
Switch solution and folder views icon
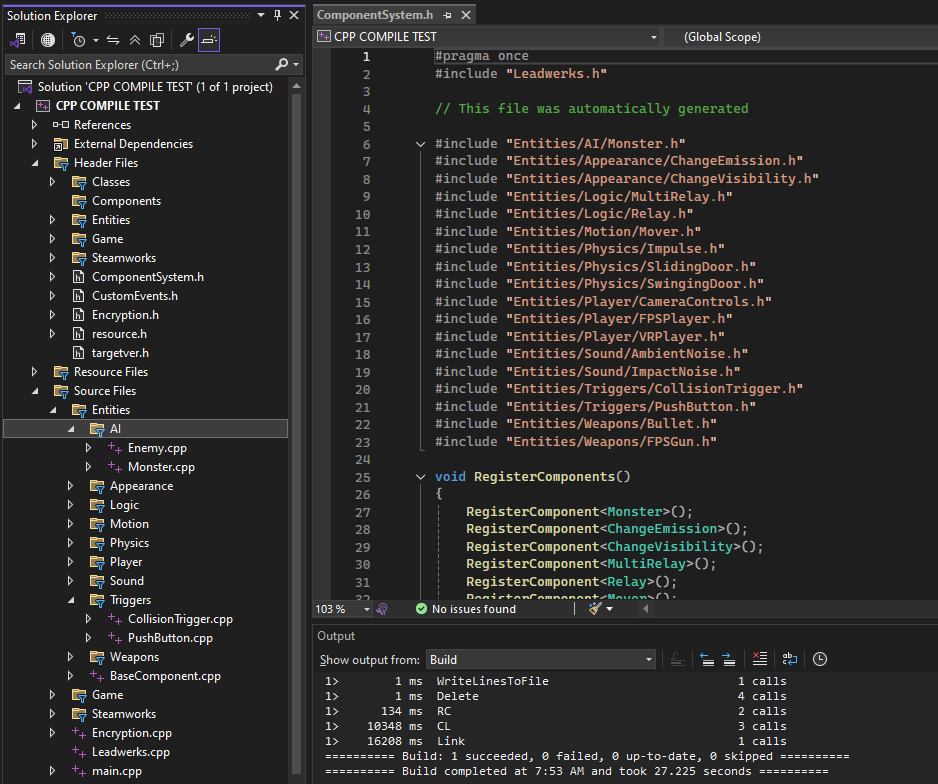(18, 40)
